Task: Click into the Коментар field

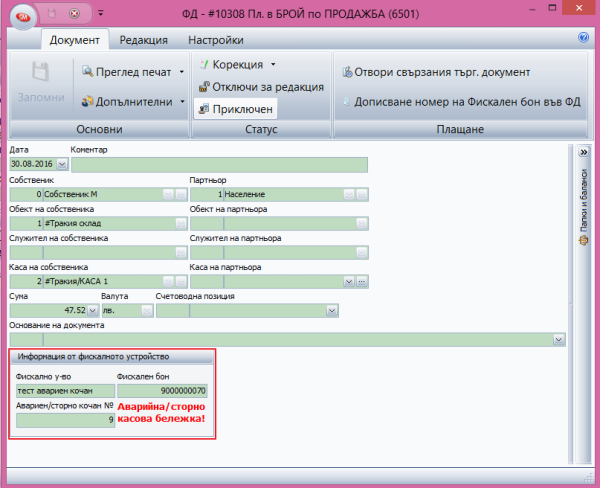Action: 220,165
